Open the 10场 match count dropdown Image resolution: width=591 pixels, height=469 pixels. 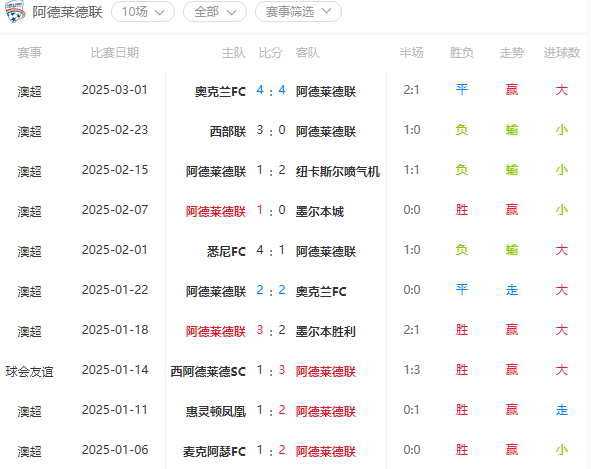(143, 12)
